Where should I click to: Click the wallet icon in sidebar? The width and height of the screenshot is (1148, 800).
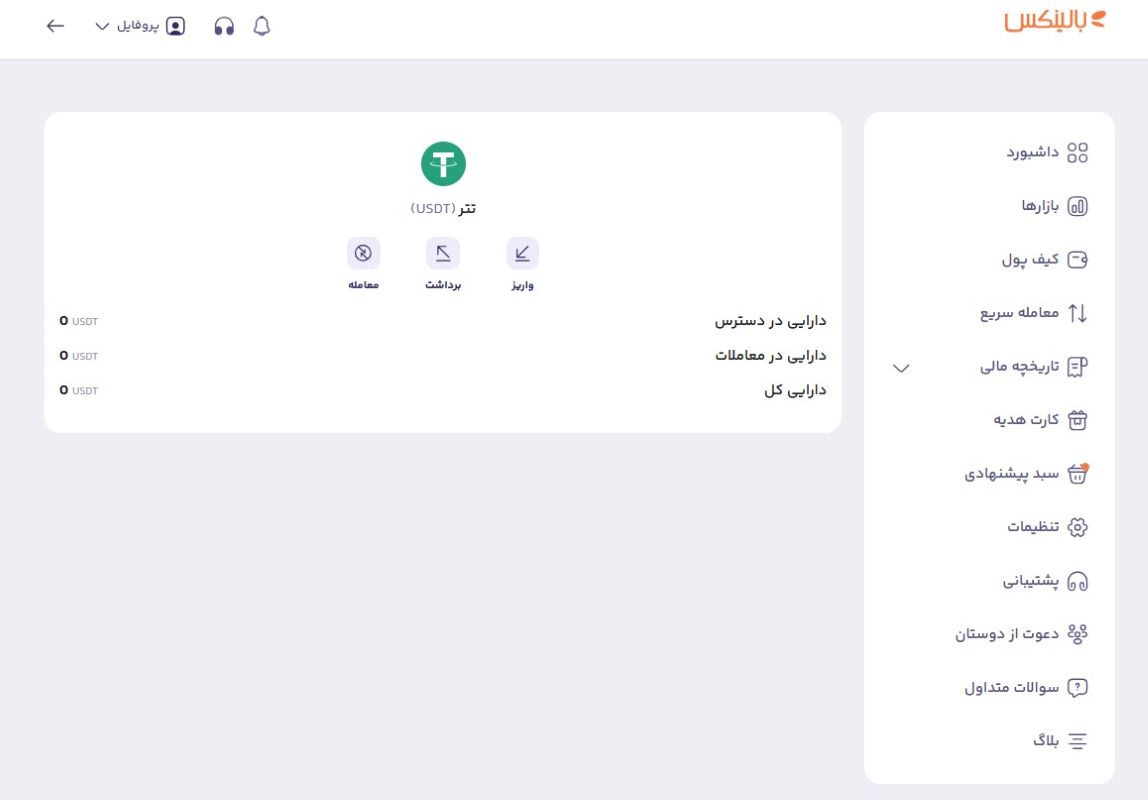1077,260
